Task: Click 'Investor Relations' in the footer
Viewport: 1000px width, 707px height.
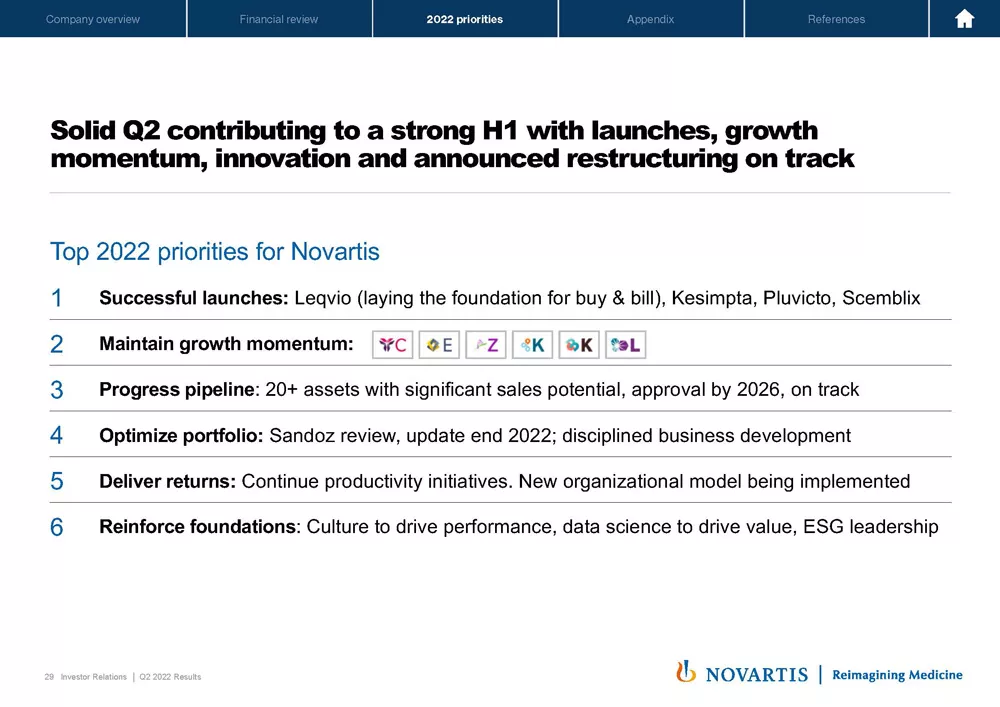Action: (x=94, y=677)
